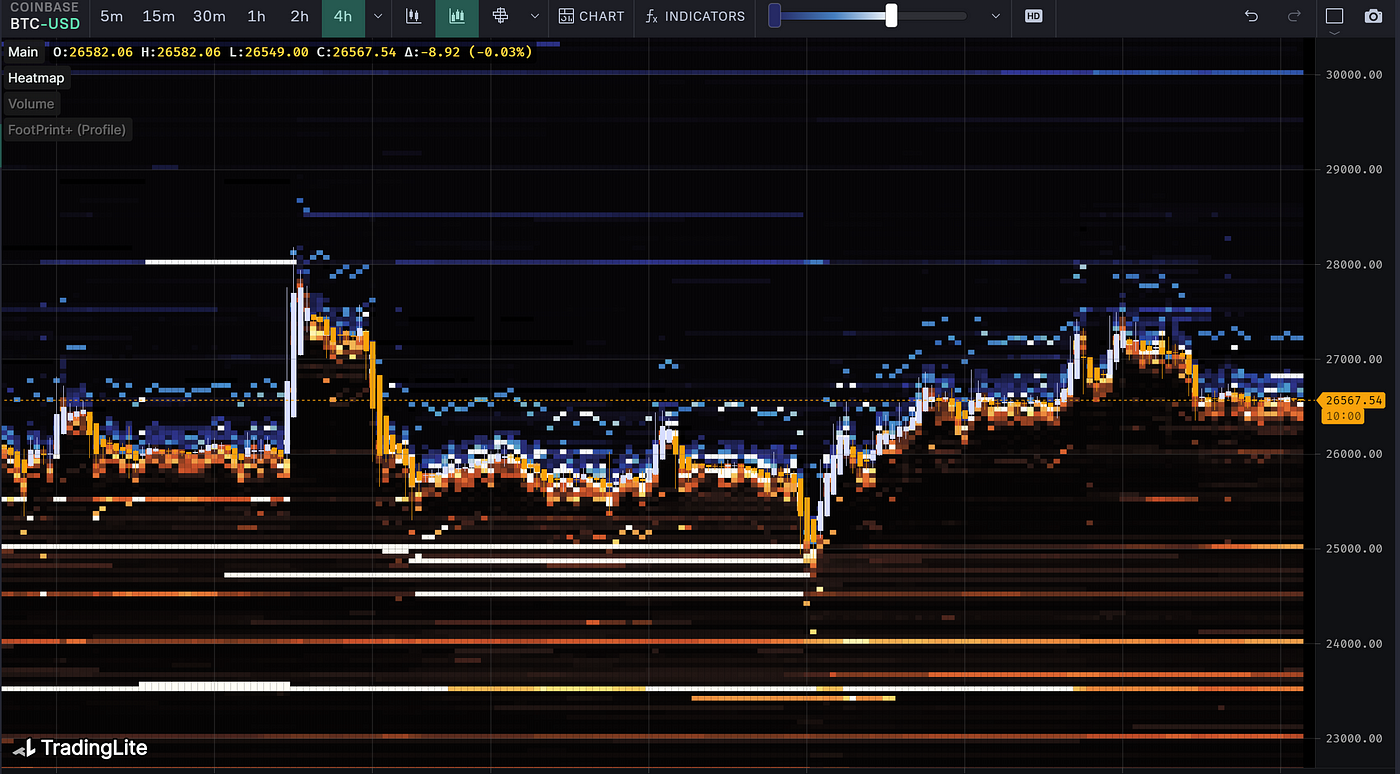This screenshot has width=1400, height=774.
Task: Collapse price axis with small chevron under toolbar
Action: coord(1334,34)
